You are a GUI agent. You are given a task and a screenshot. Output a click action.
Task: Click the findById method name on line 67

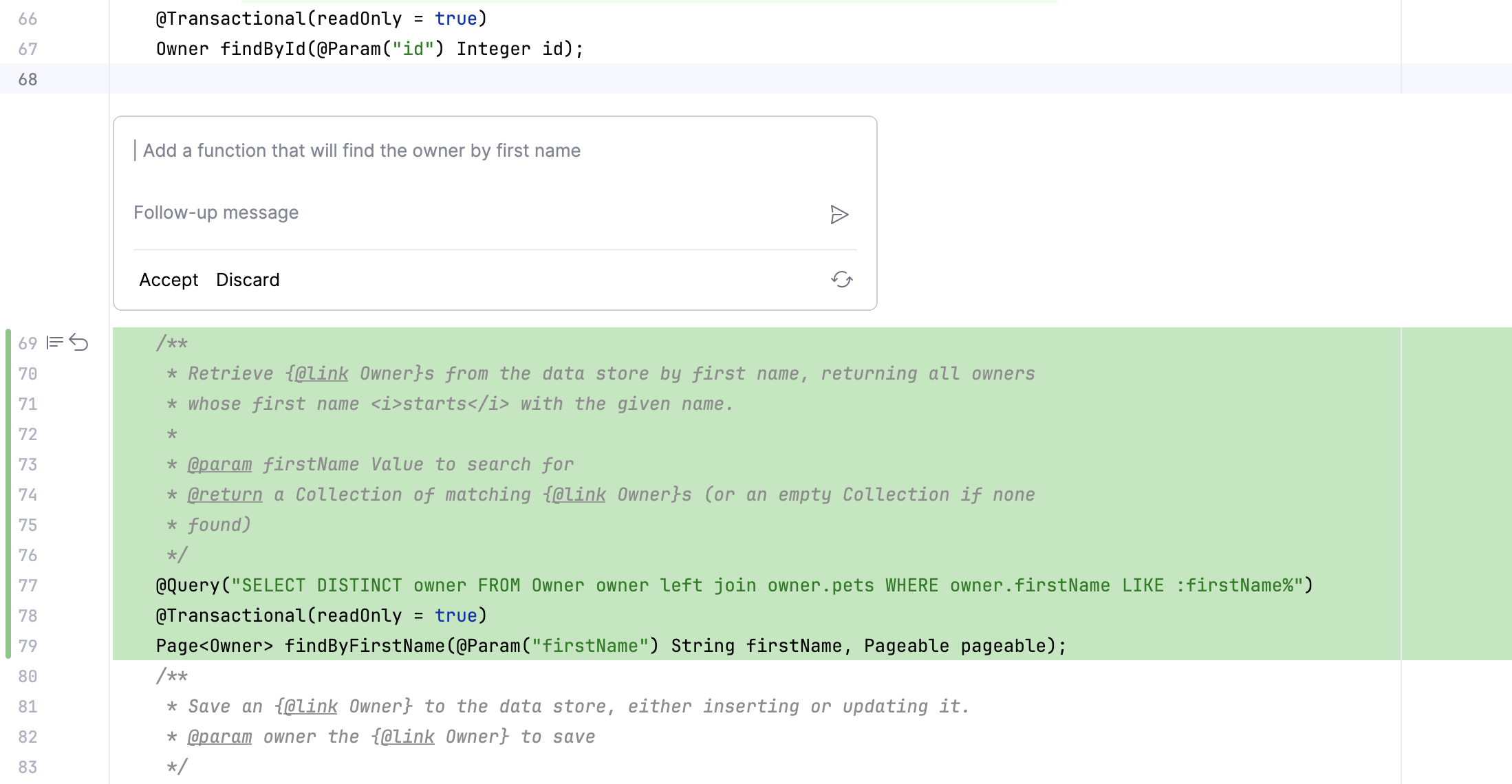(x=263, y=49)
